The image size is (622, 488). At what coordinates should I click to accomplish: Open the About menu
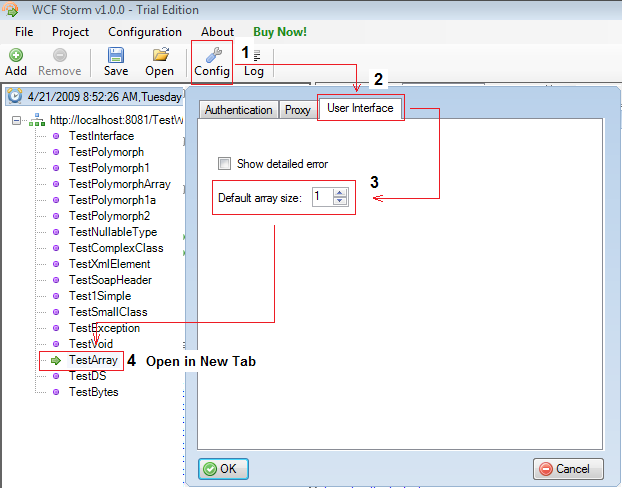[217, 32]
